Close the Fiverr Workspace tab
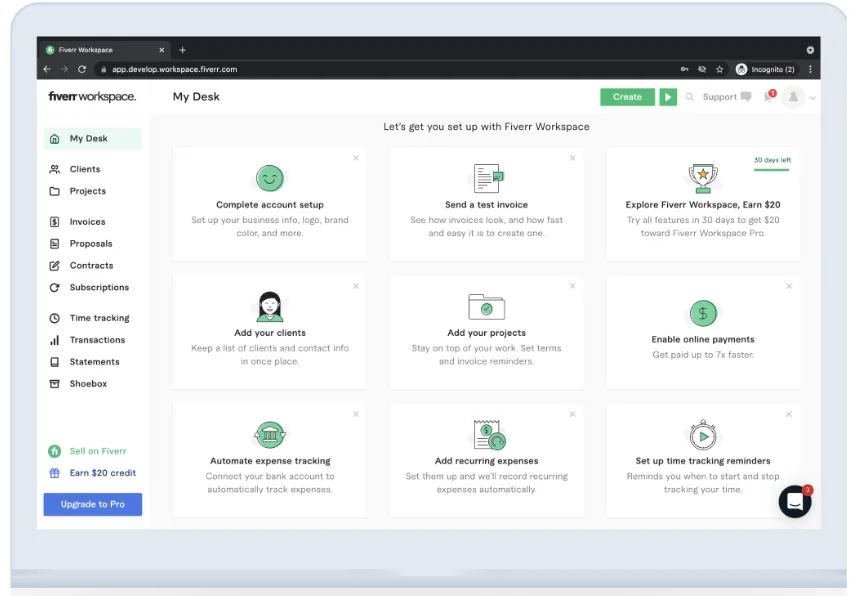Viewport: 850px width, 596px height. [162, 50]
